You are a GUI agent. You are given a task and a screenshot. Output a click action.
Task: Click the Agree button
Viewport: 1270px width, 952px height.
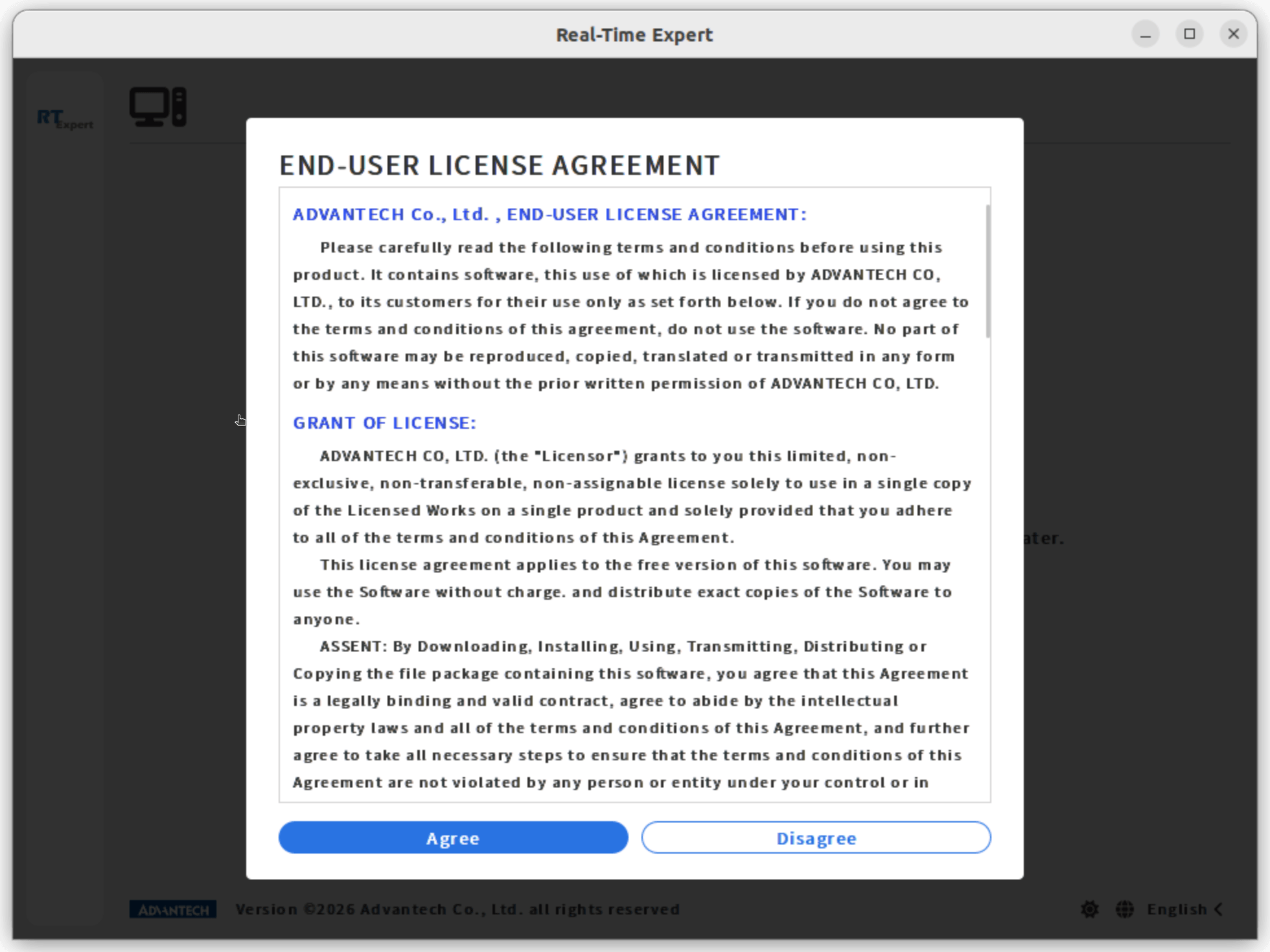[x=453, y=837]
